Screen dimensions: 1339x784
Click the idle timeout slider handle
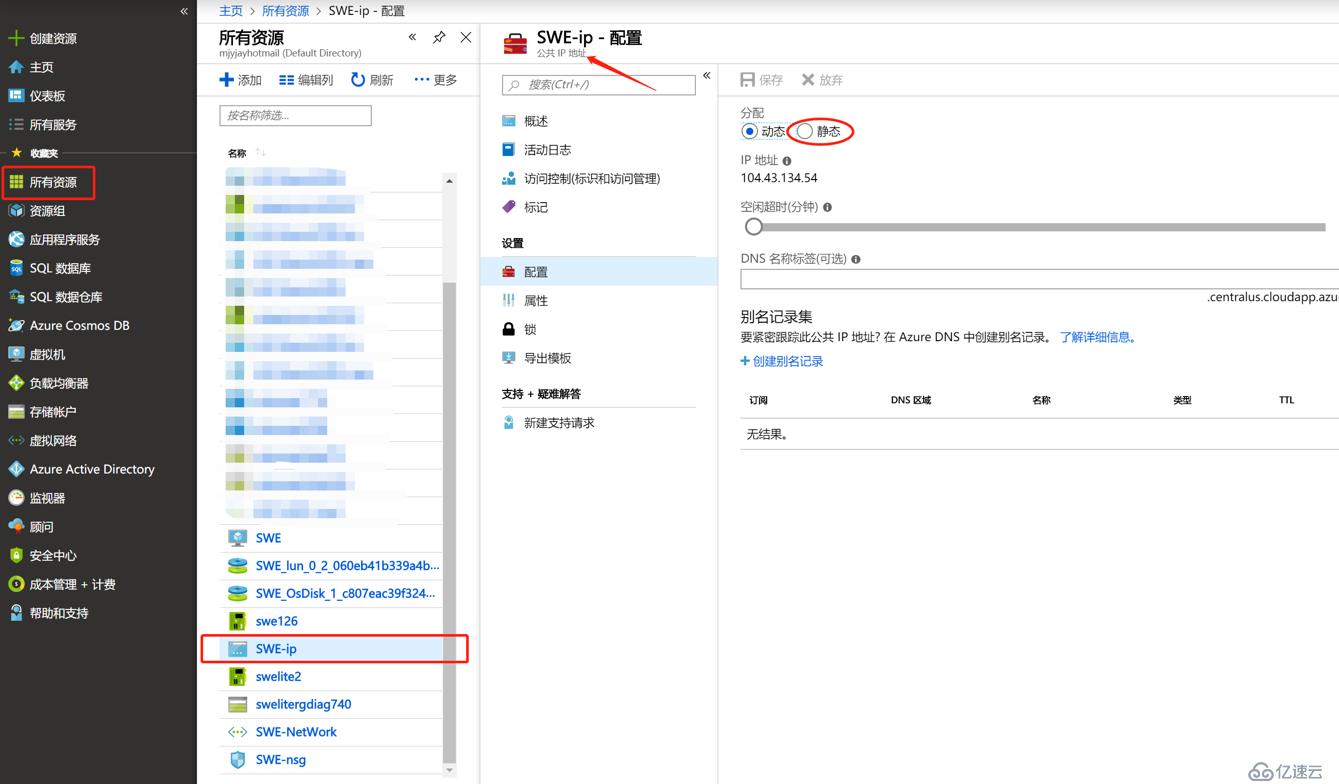tap(754, 227)
